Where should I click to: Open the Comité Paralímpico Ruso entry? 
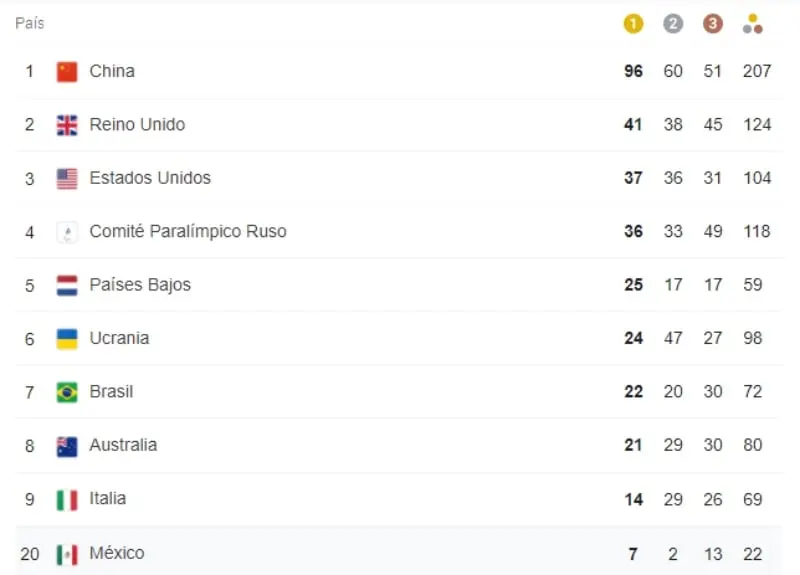pos(188,231)
